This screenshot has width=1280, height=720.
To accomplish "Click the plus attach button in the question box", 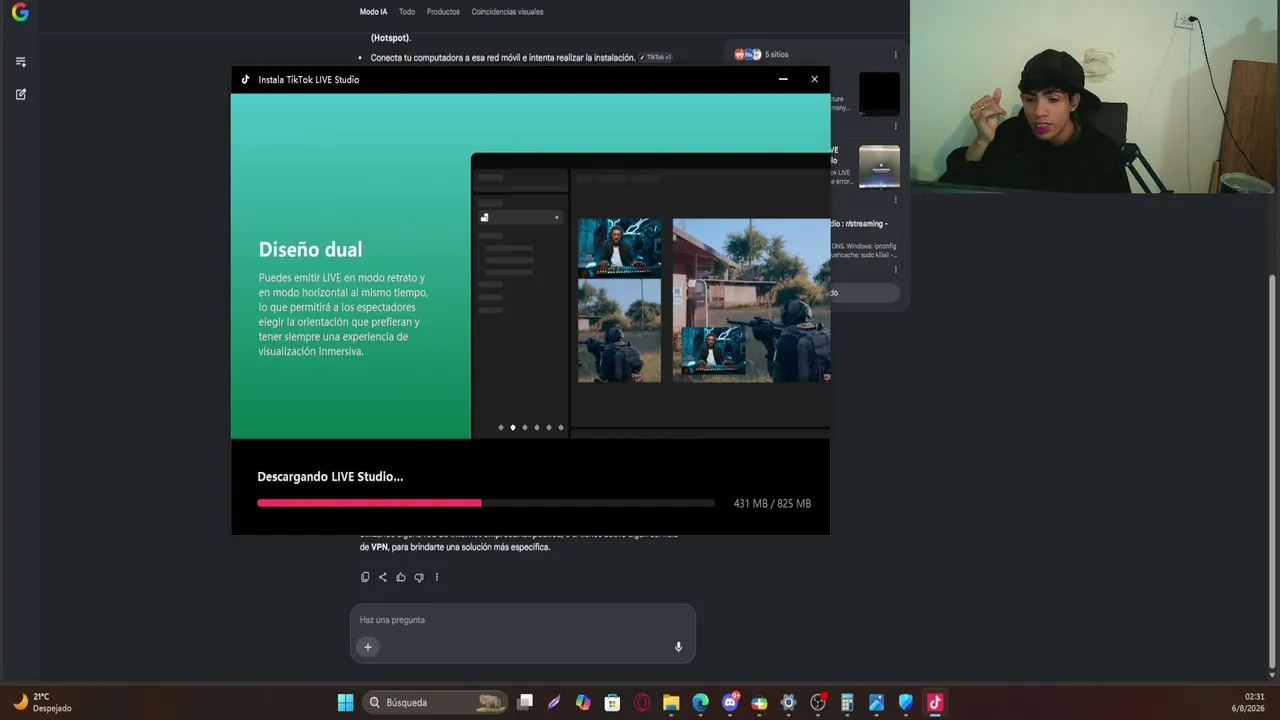I will tap(368, 647).
